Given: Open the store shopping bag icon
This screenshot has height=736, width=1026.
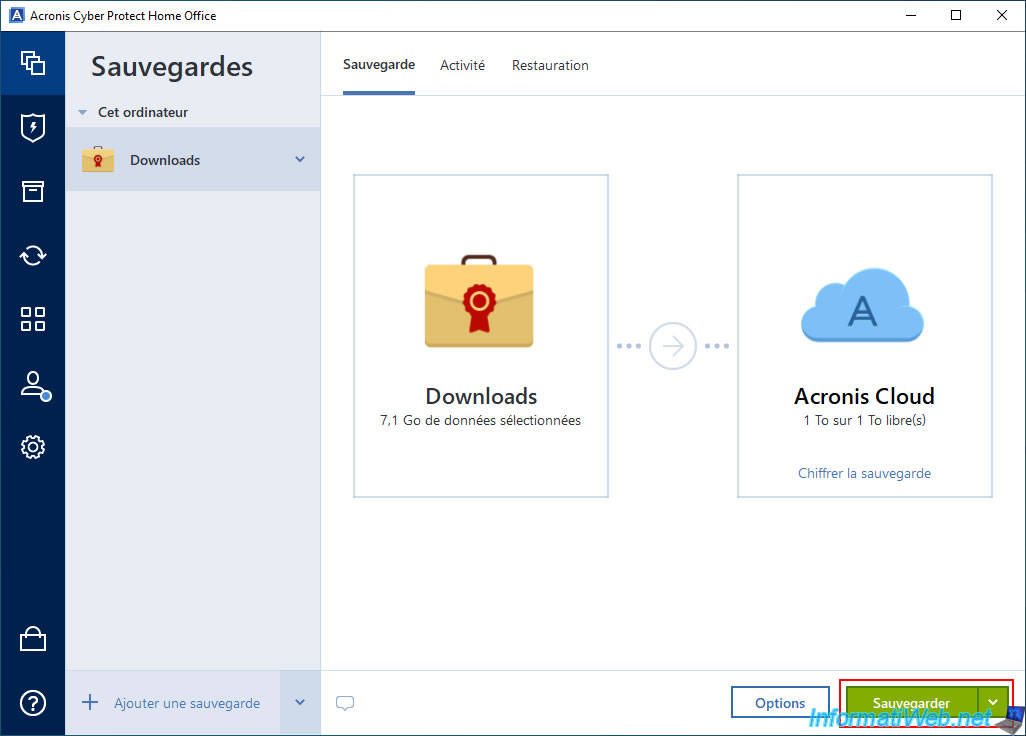Looking at the screenshot, I should [x=33, y=639].
